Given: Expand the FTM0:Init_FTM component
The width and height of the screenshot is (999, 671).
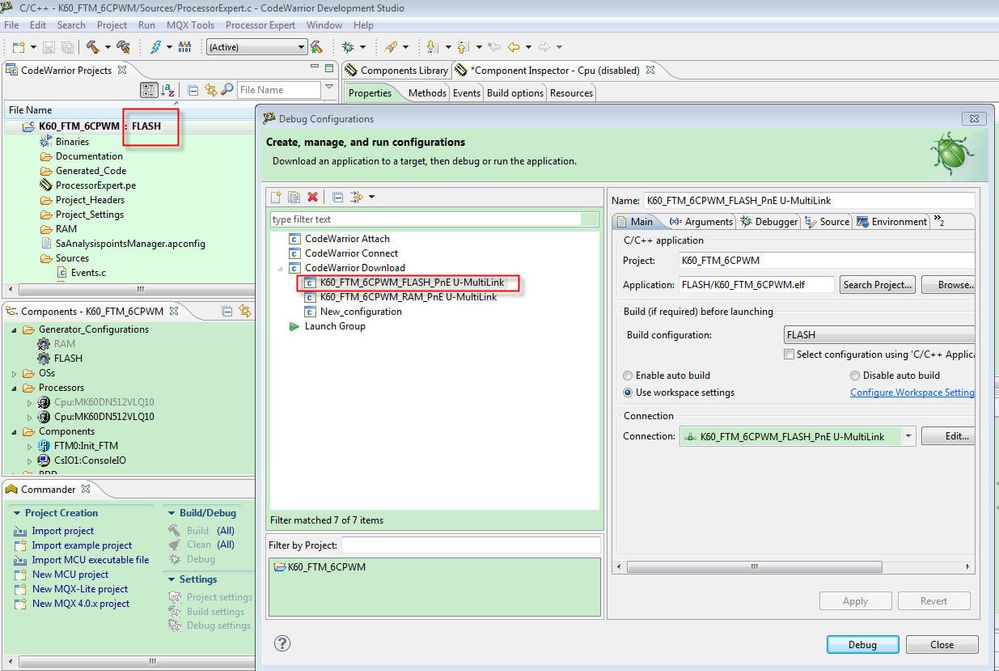Looking at the screenshot, I should pos(29,447).
